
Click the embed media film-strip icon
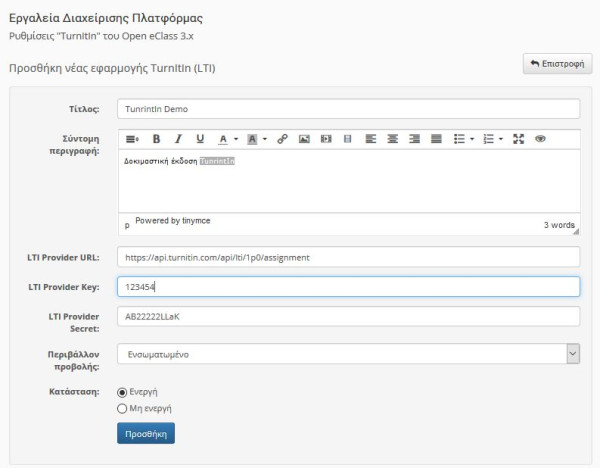[x=347, y=139]
